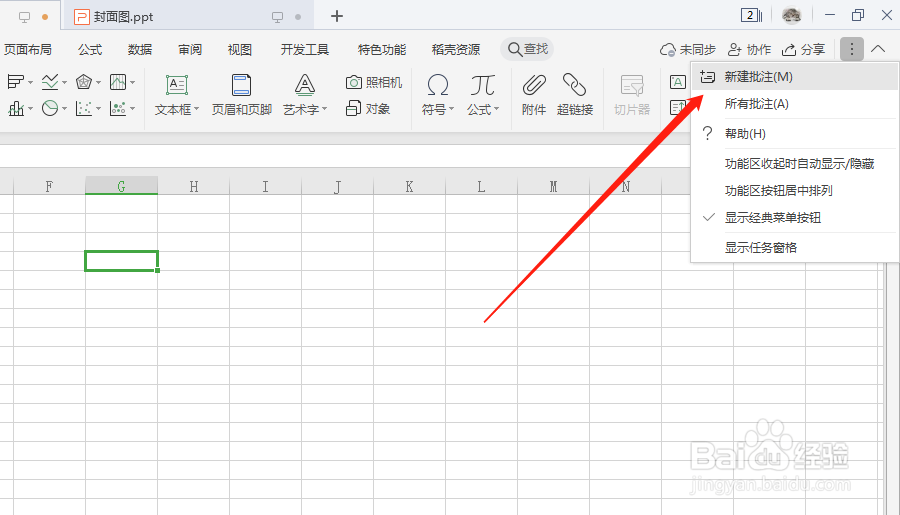Image resolution: width=900 pixels, height=515 pixels.
Task: Open 协作 collaboration
Action: coord(749,50)
